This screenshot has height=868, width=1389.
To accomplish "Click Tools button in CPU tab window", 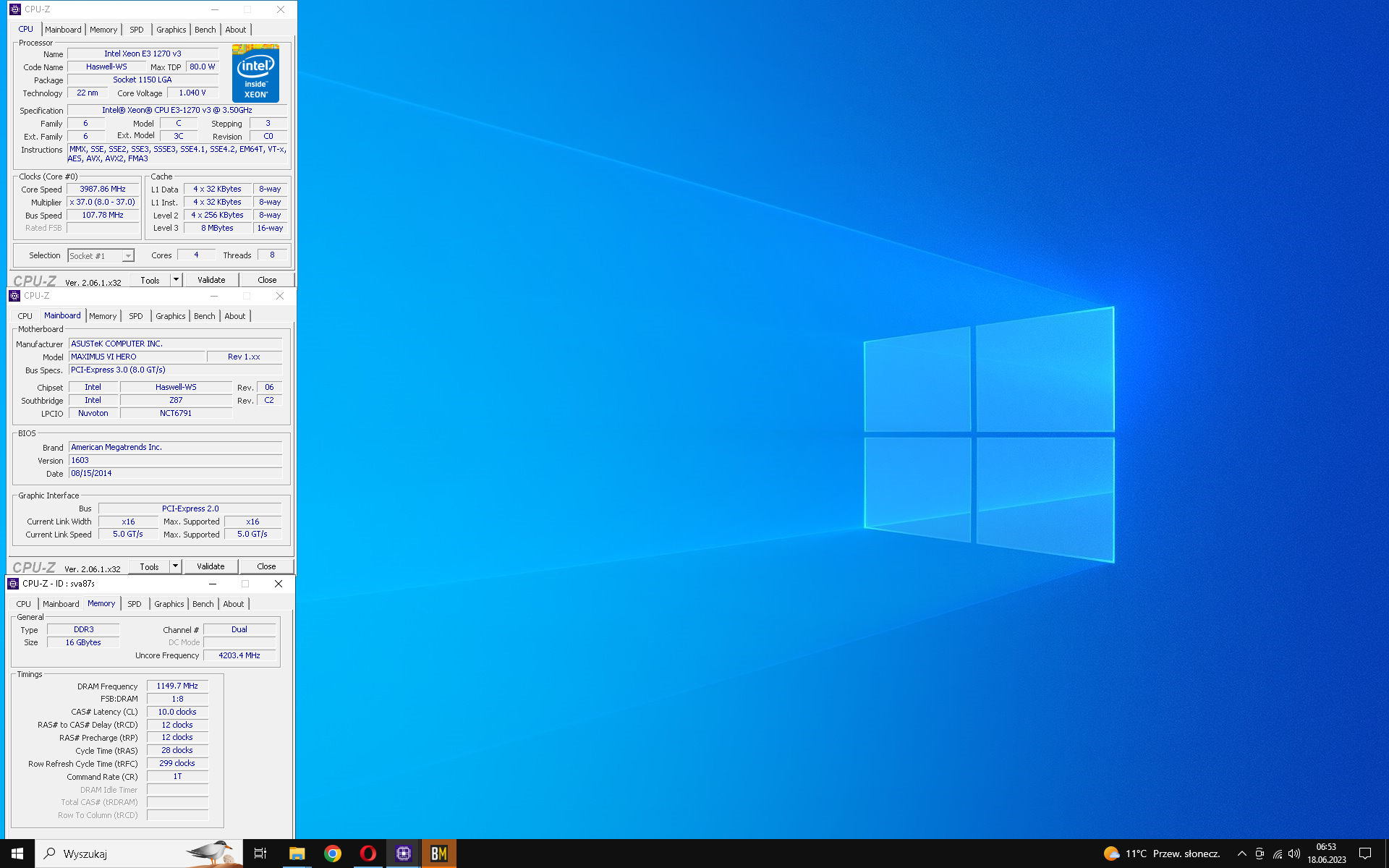I will point(150,280).
